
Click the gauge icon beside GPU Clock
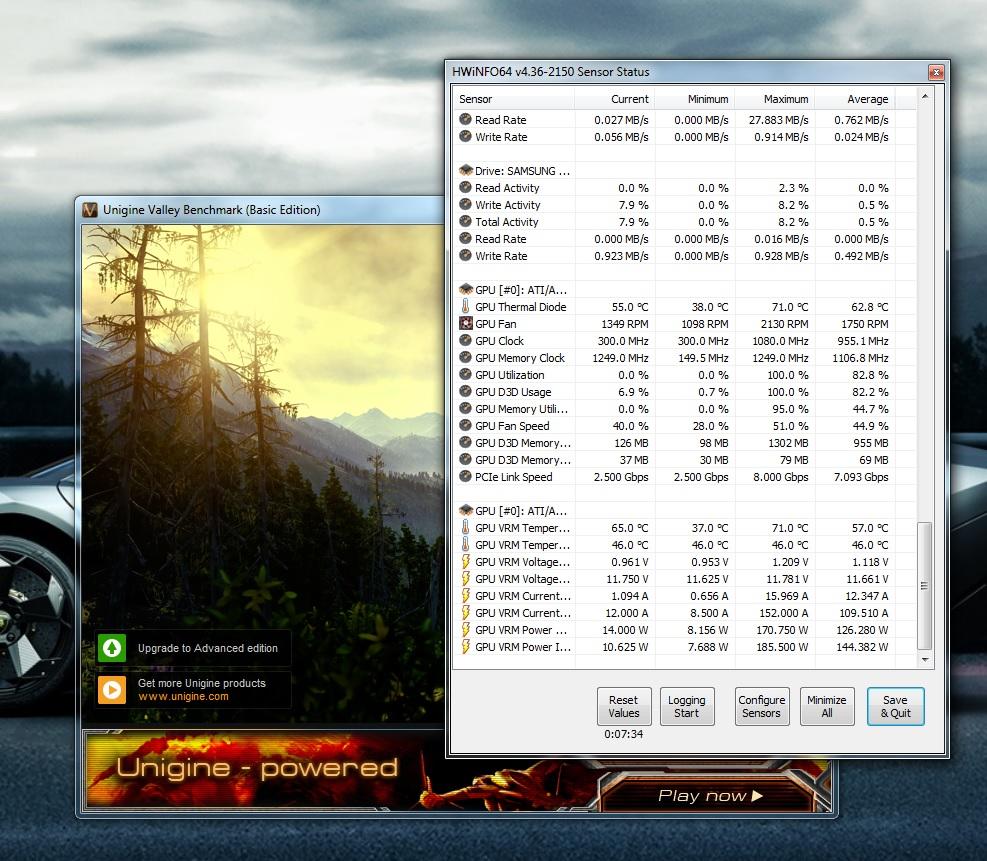click(x=465, y=340)
